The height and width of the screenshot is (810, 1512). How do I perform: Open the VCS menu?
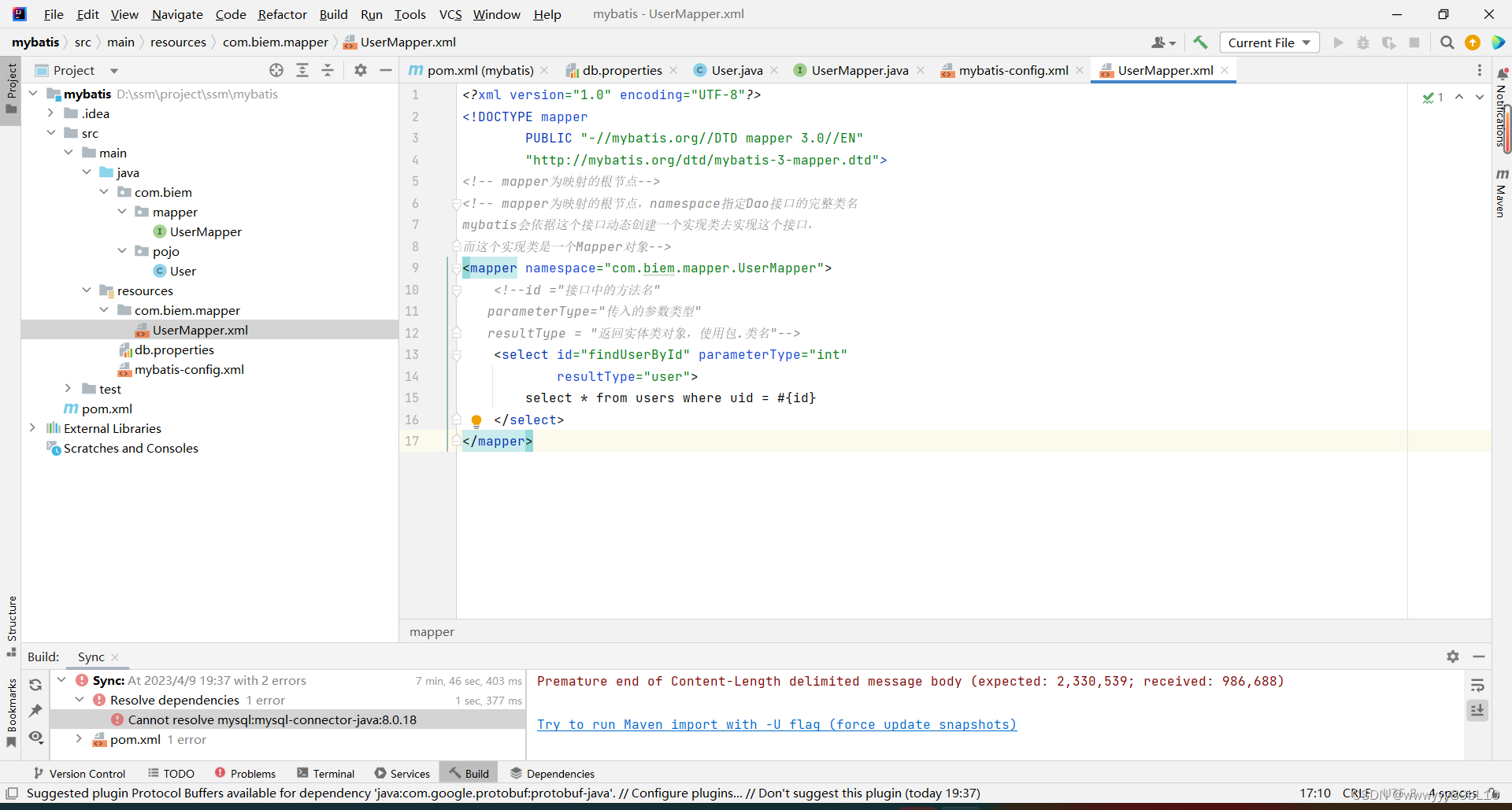point(450,14)
